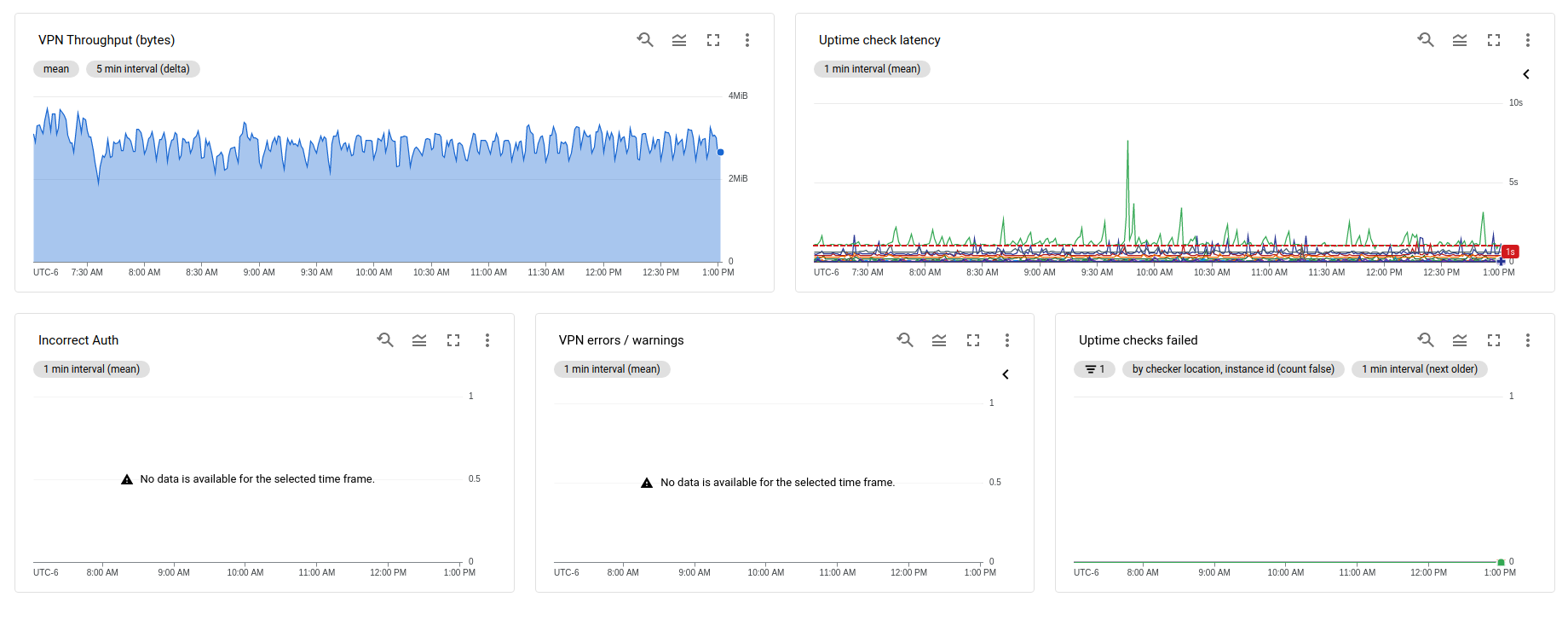The width and height of the screenshot is (1568, 620).
Task: Click the green data point on Uptime checks failed
Action: pyautogui.click(x=1501, y=562)
